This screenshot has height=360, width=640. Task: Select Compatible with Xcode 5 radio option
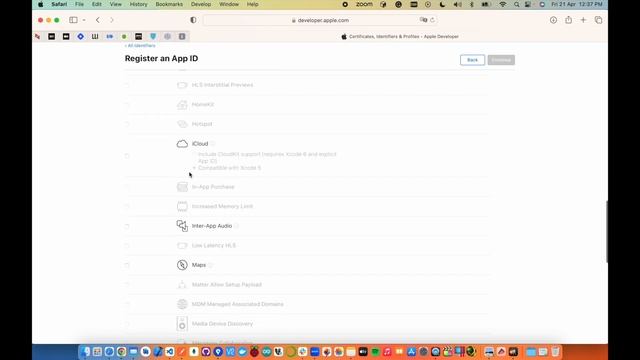pos(194,168)
